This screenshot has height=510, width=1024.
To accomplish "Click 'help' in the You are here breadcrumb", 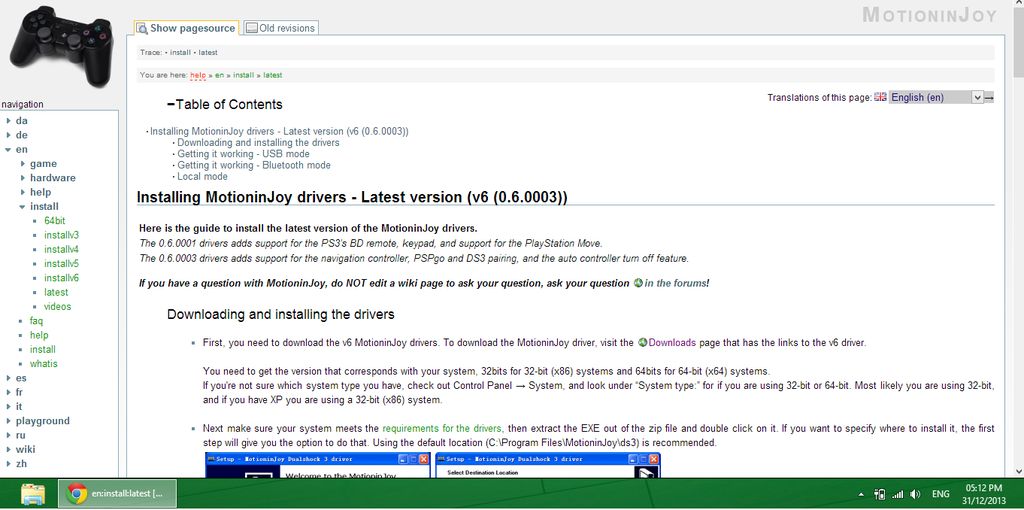I will coord(198,75).
